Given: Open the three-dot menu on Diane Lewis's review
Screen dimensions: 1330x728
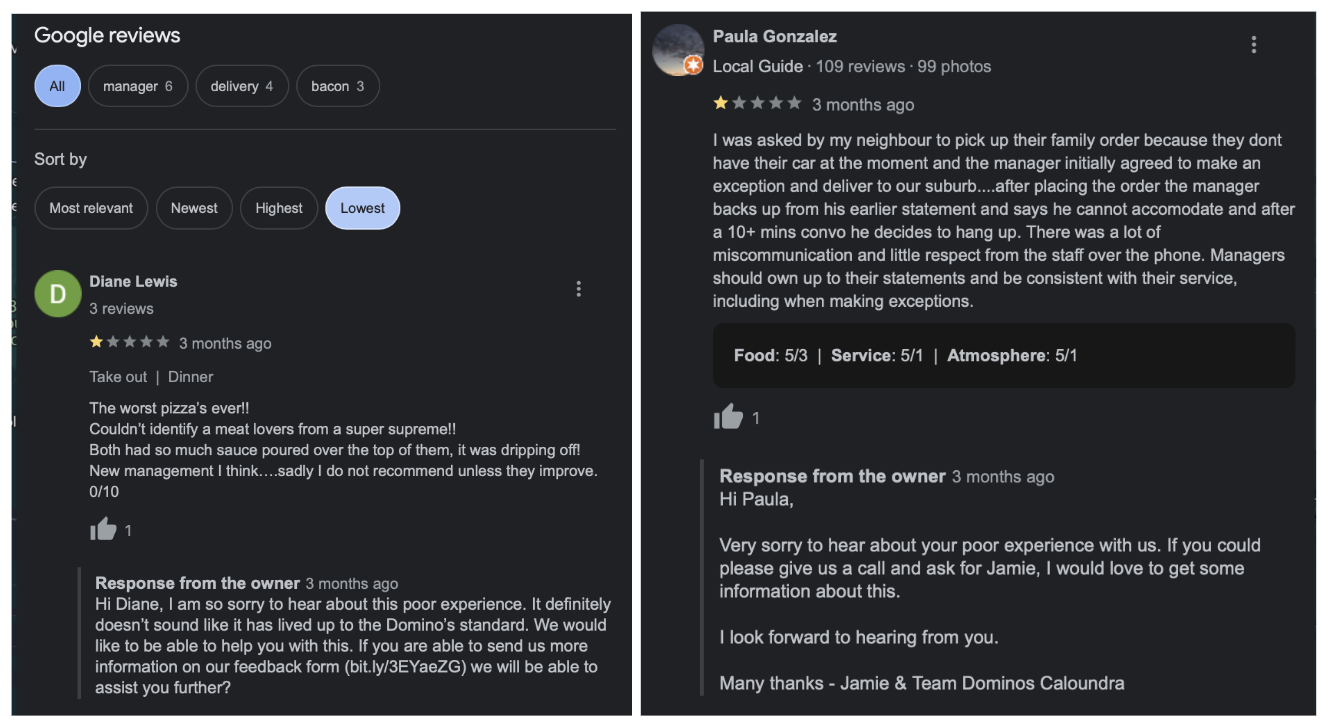Looking at the screenshot, I should (x=580, y=289).
